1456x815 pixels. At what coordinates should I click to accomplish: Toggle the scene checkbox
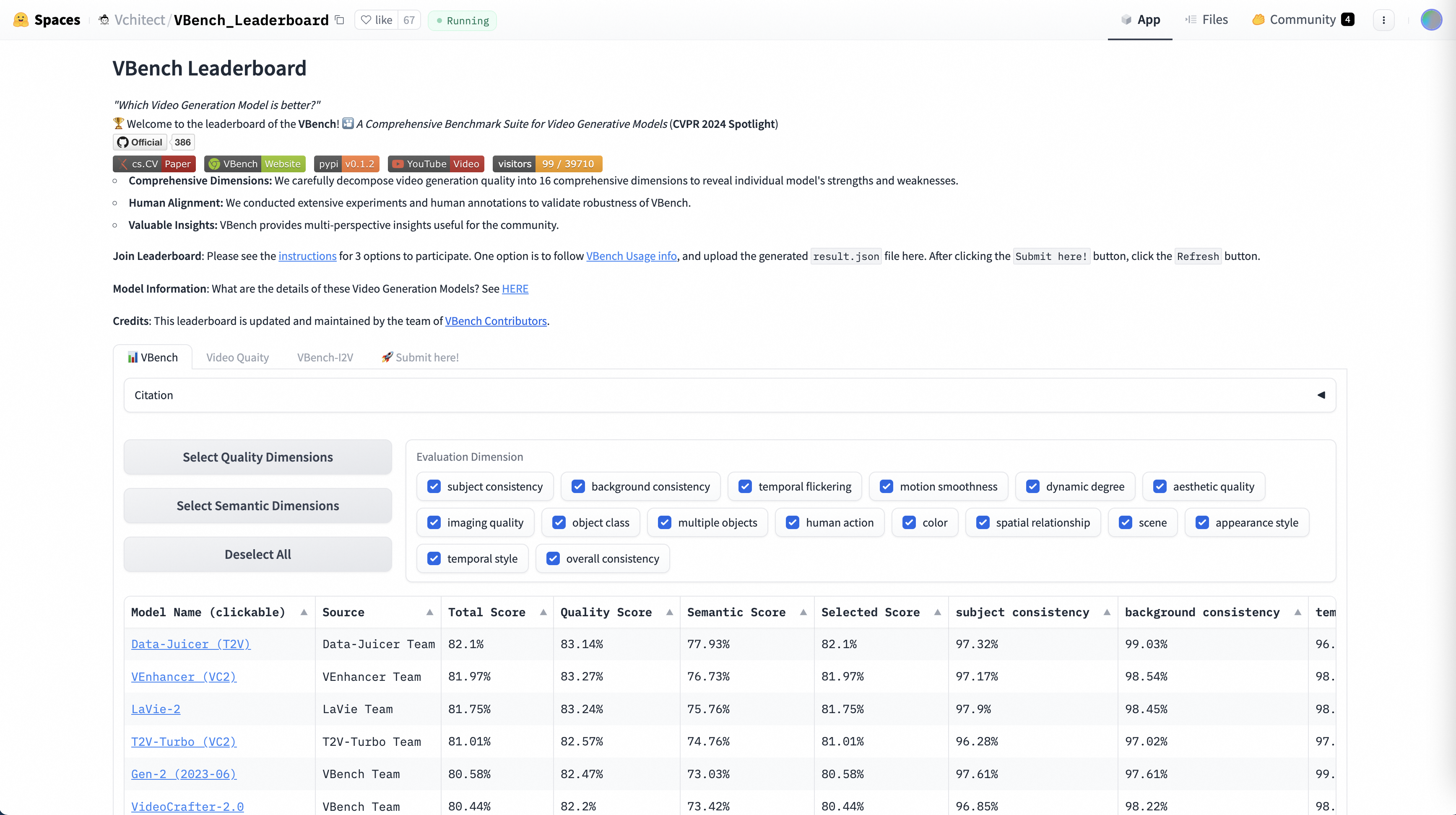(1126, 523)
